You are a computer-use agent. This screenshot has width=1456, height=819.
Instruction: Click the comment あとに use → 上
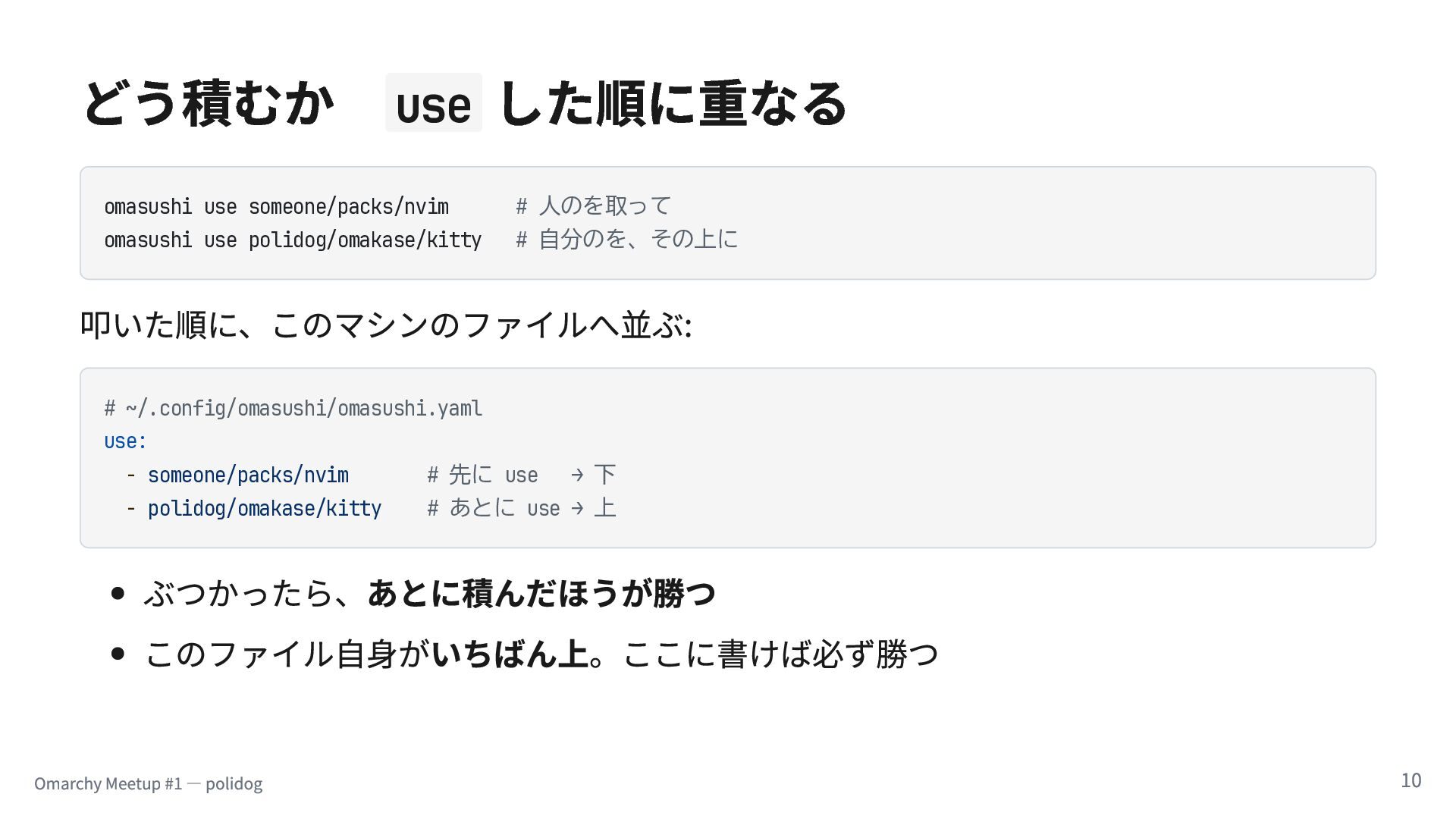[x=521, y=508]
